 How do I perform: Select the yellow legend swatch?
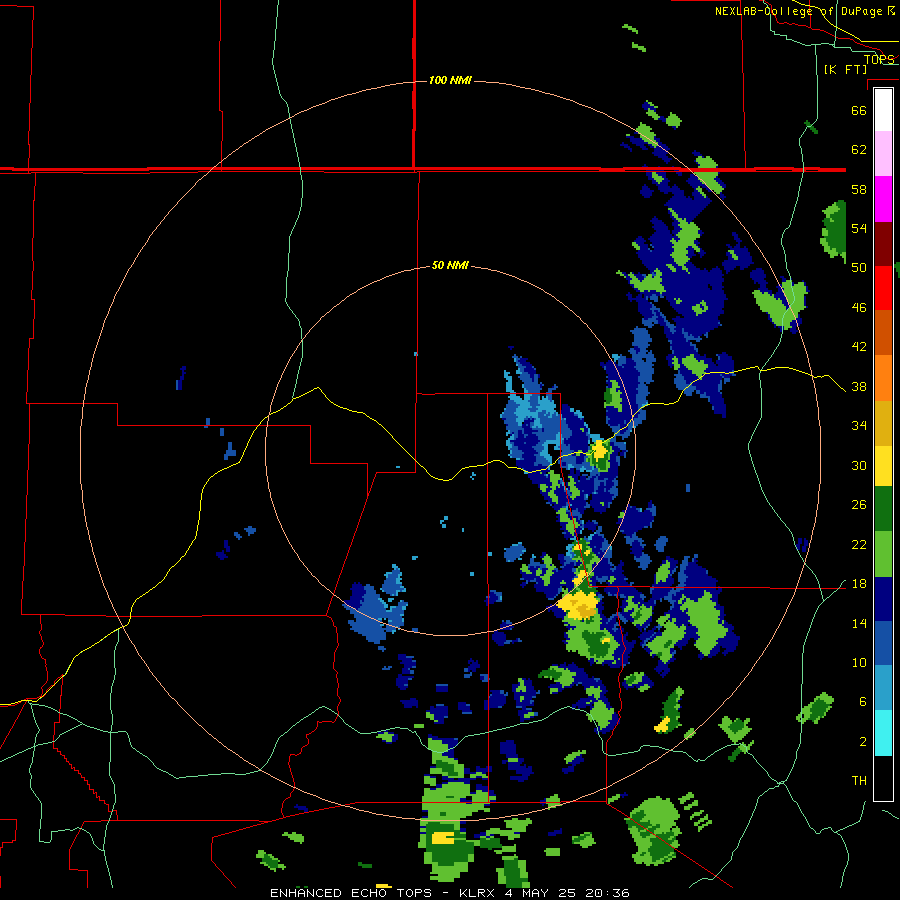[883, 466]
